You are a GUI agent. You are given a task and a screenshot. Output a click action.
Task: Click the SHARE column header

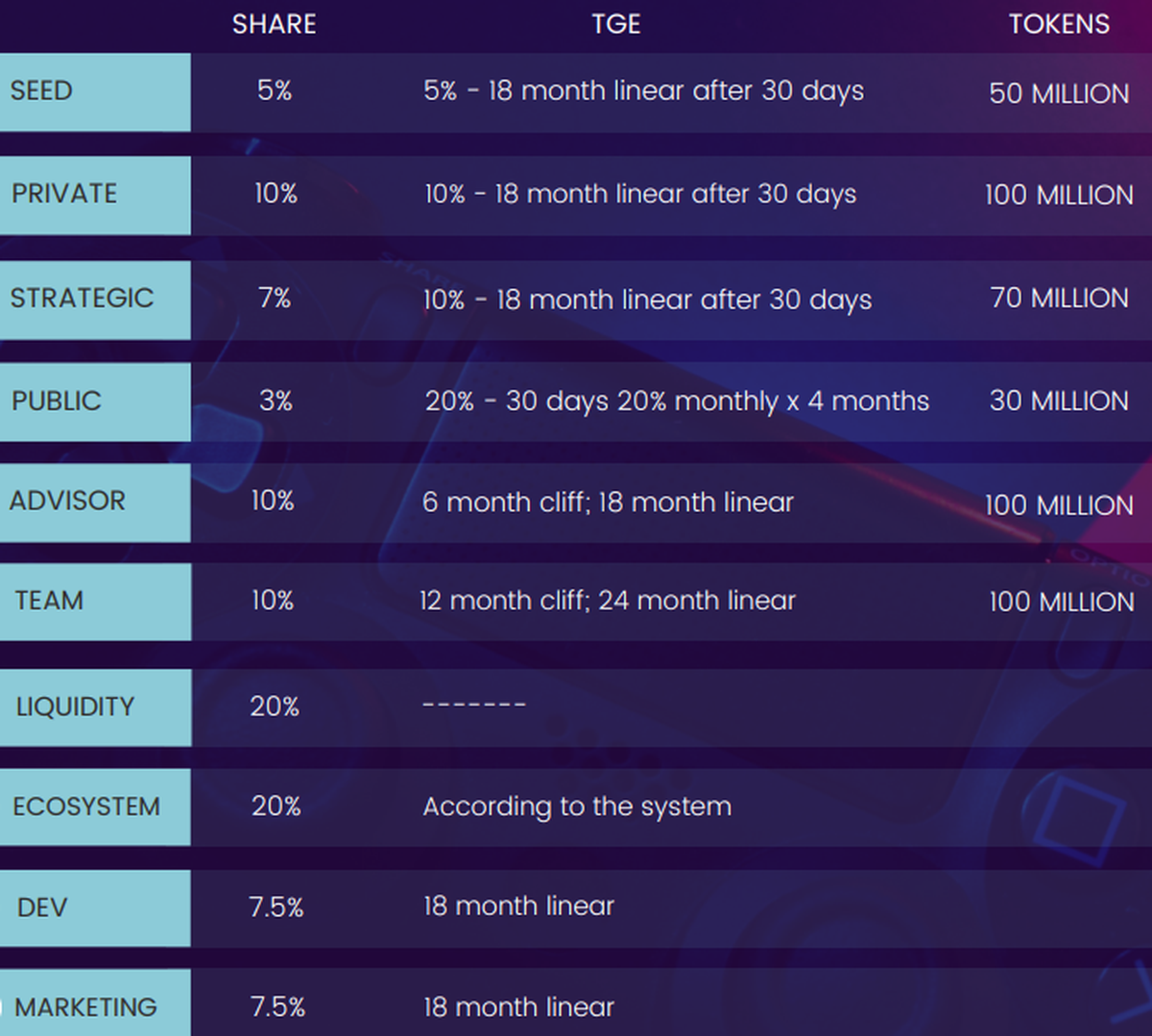coord(274,24)
